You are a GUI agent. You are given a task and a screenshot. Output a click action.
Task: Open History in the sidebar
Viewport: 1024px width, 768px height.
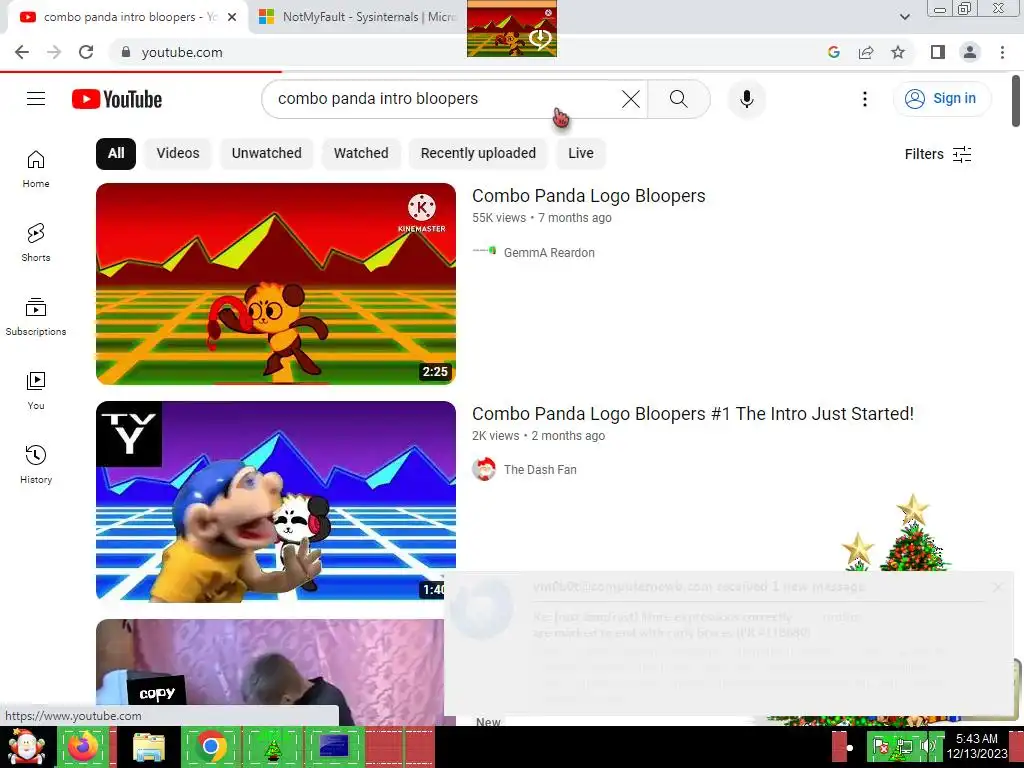tap(36, 464)
